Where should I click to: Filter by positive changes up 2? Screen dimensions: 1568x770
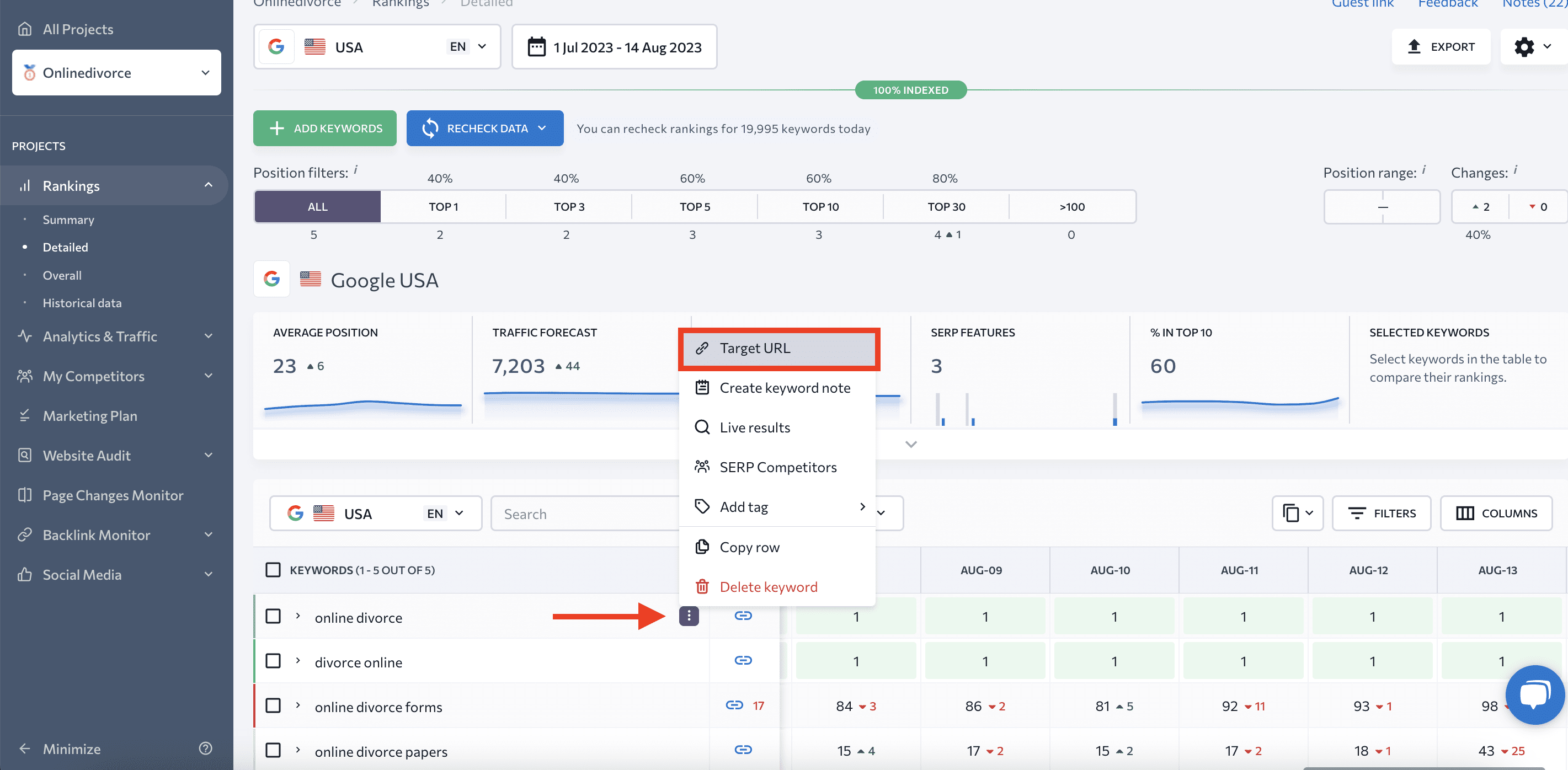coord(1480,206)
